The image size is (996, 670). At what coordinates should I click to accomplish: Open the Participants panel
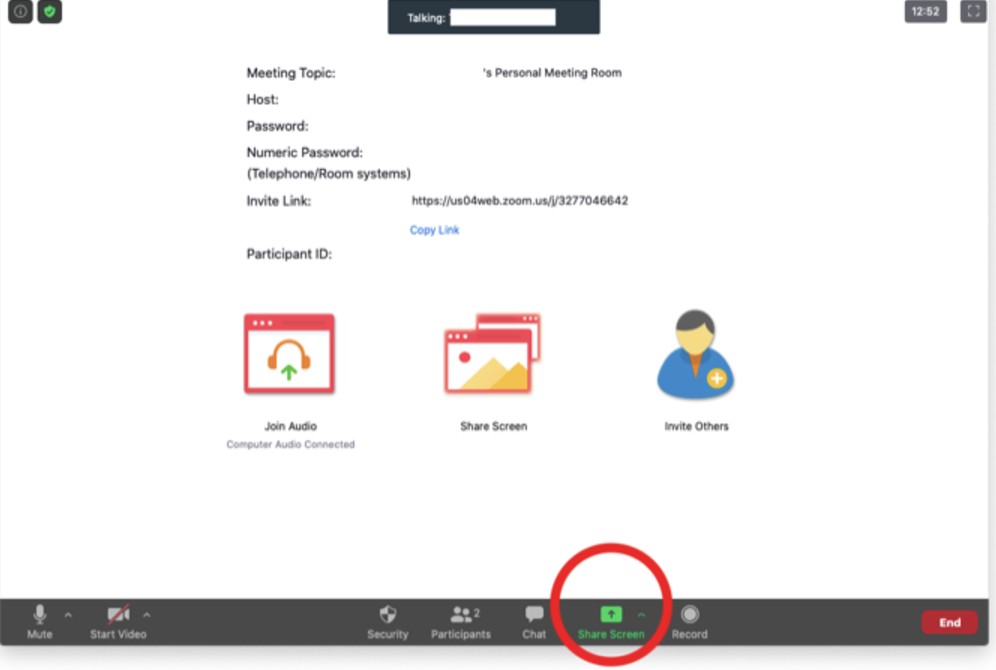[461, 622]
